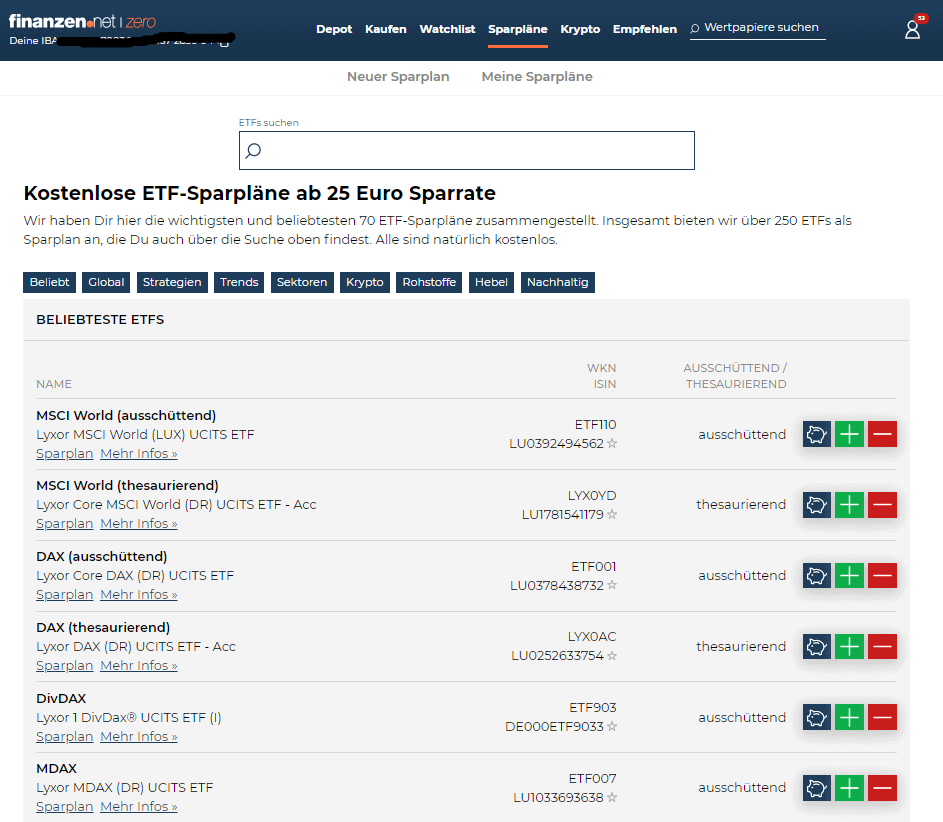Open Empfehlen in the top menu

click(645, 29)
